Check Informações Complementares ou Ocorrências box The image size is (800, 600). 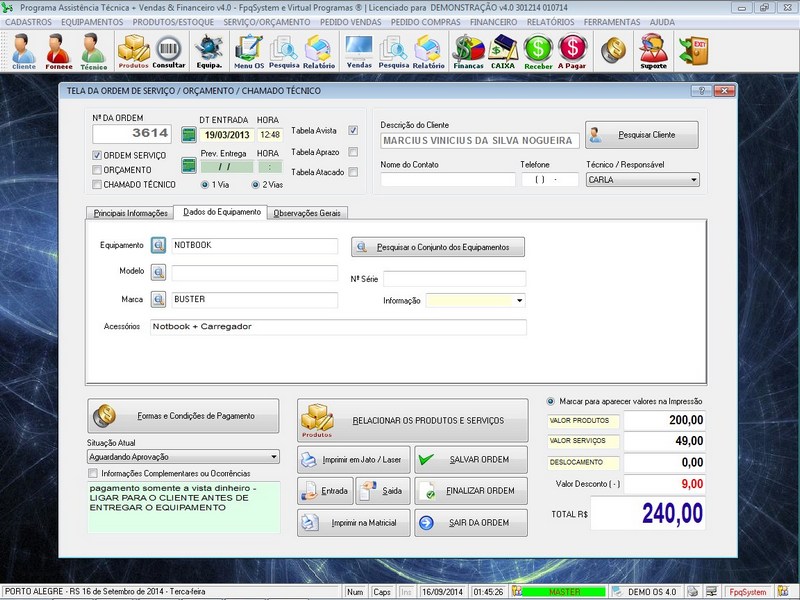[x=93, y=473]
